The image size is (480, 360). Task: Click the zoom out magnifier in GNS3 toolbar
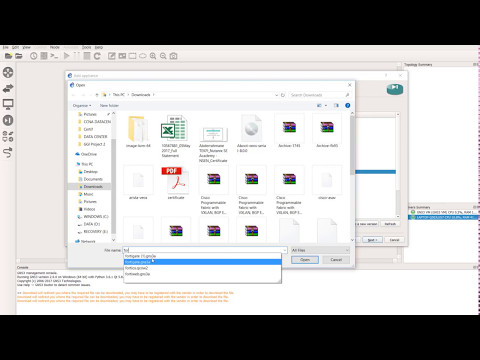(163, 56)
